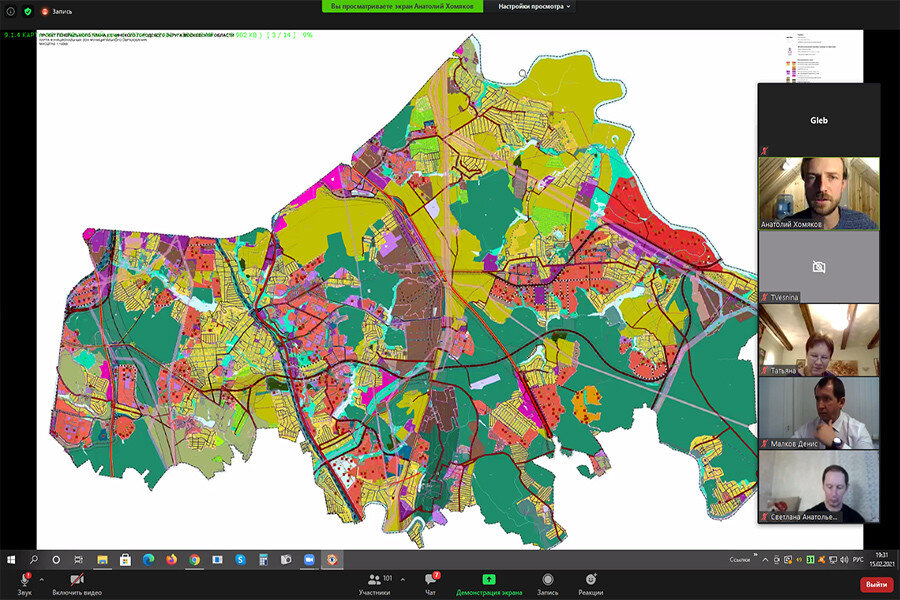Click the "Запись" record button in toolbar
Viewport: 900px width, 600px height.
[548, 584]
